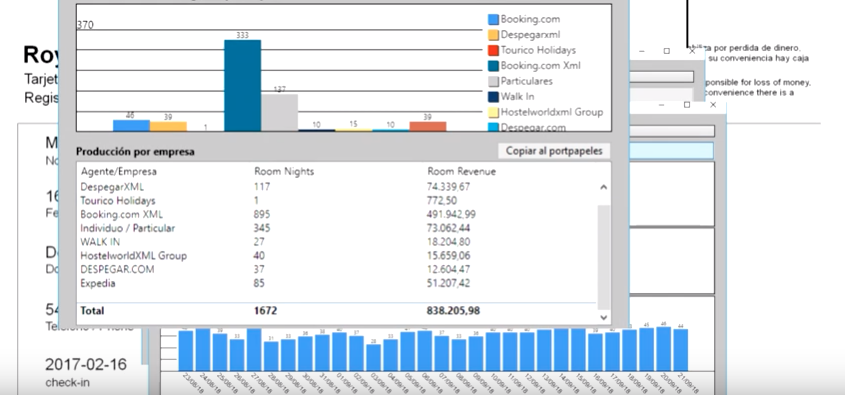Click the 895 room nights value
Image resolution: width=845 pixels, height=395 pixels.
point(262,214)
